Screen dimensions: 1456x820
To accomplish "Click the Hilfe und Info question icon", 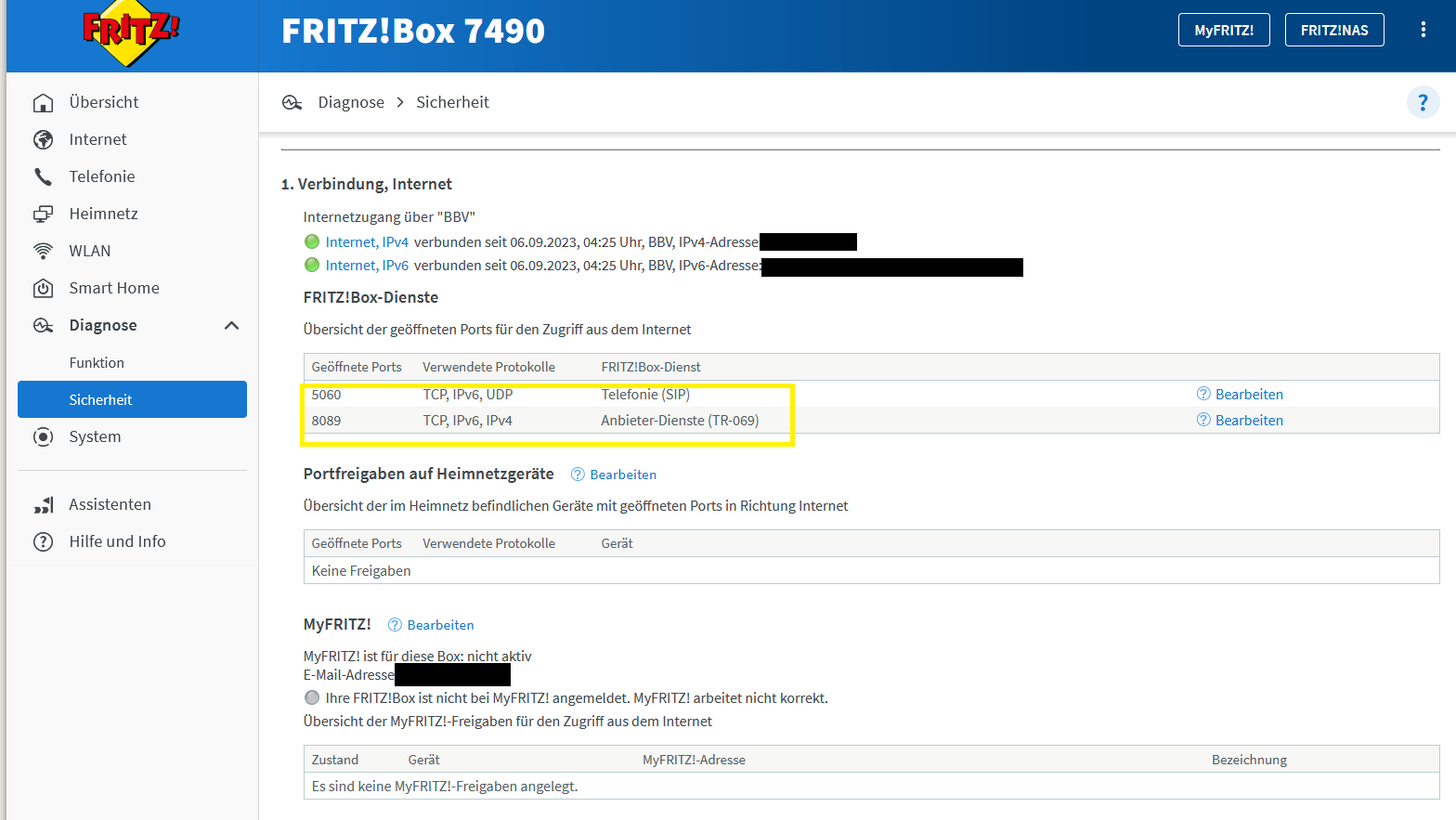I will pos(43,541).
